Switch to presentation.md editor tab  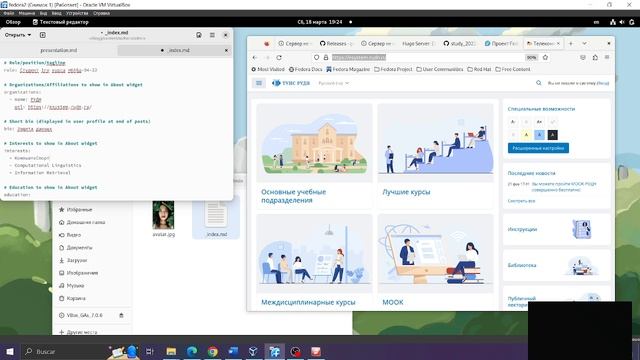(59, 50)
